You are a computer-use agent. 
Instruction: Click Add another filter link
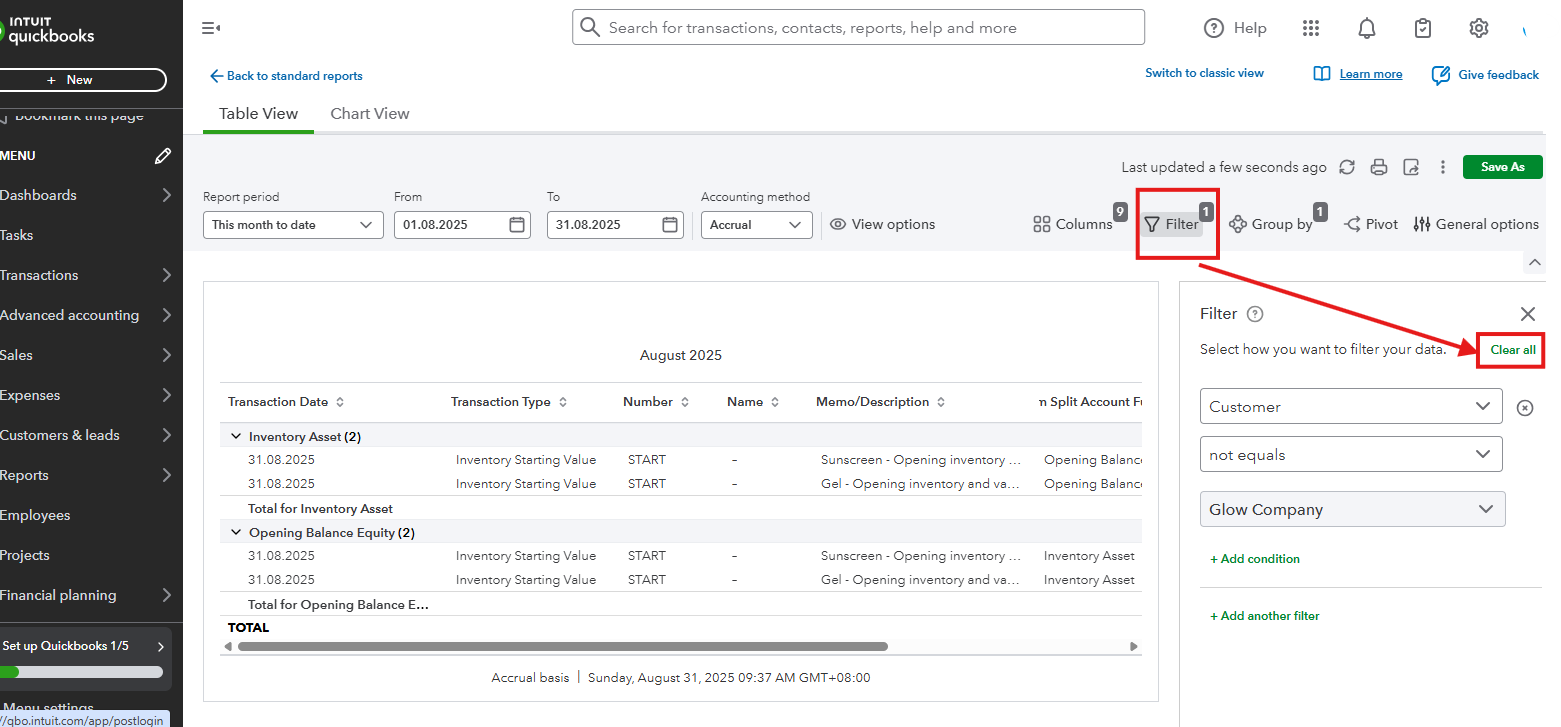click(1265, 616)
